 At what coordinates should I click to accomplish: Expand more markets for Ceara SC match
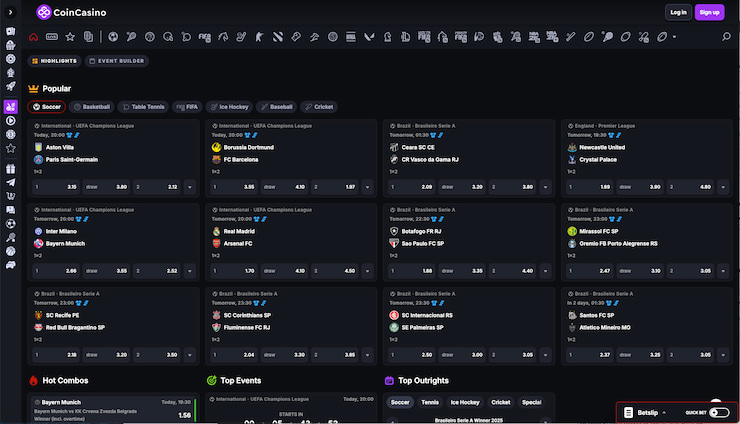point(546,187)
